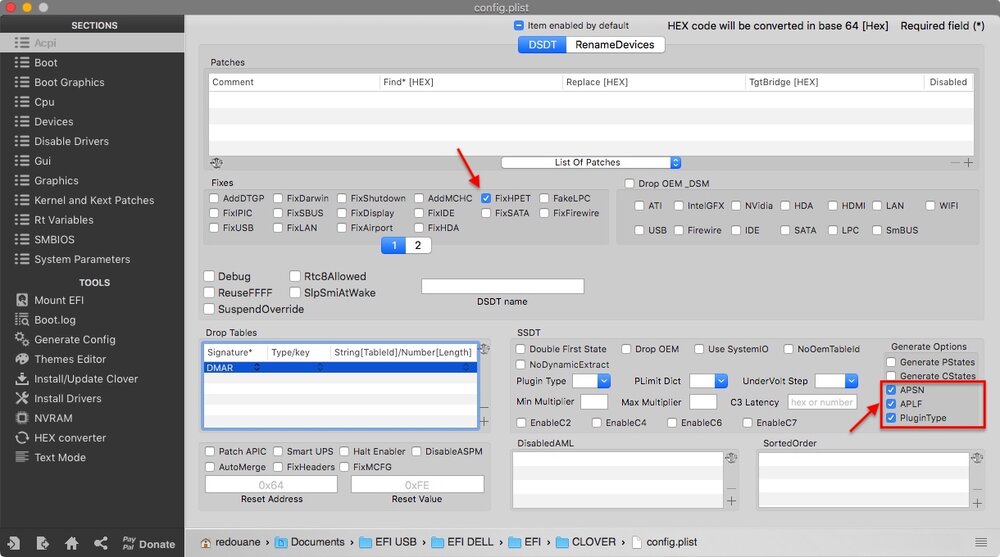The width and height of the screenshot is (1000, 557).
Task: Go to Fixes page 2
Action: pyautogui.click(x=418, y=246)
